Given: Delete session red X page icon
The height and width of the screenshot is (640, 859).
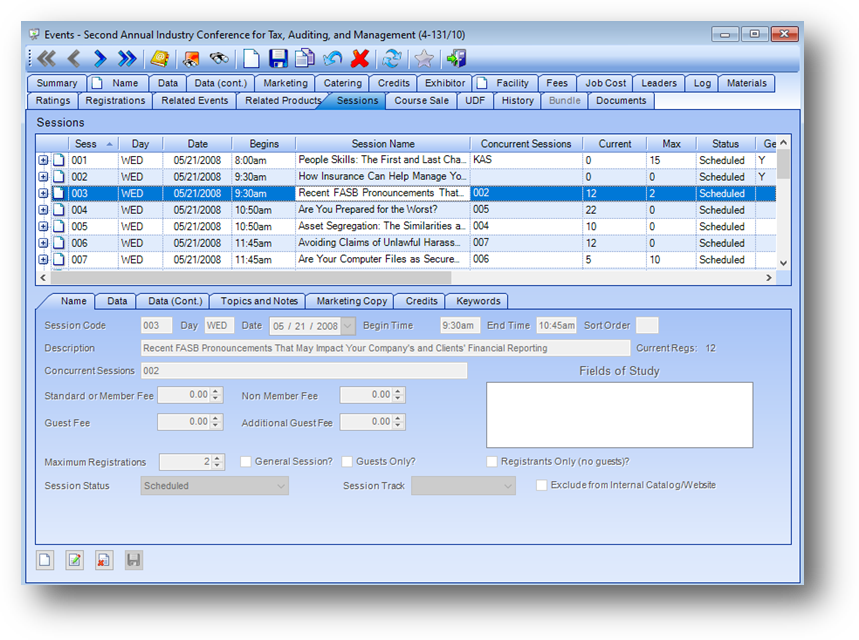Looking at the screenshot, I should (104, 560).
